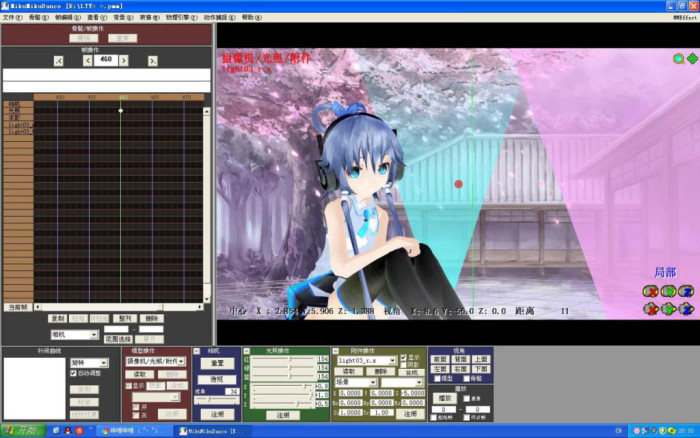Image resolution: width=700 pixels, height=438 pixels.
Task: Jump to next keyframe with >. button
Action: click(x=153, y=61)
